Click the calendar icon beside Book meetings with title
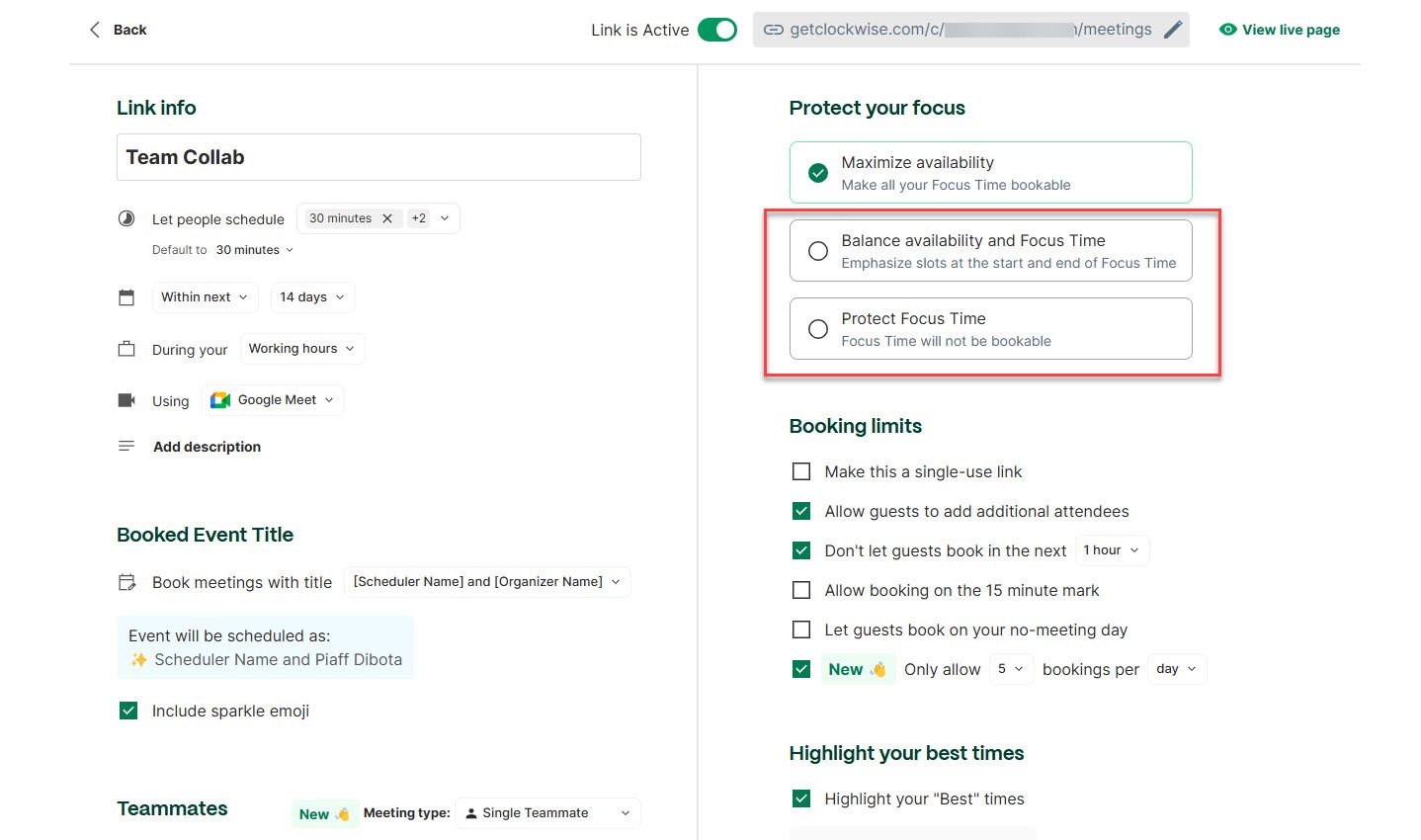This screenshot has height=840, width=1421. 126,581
